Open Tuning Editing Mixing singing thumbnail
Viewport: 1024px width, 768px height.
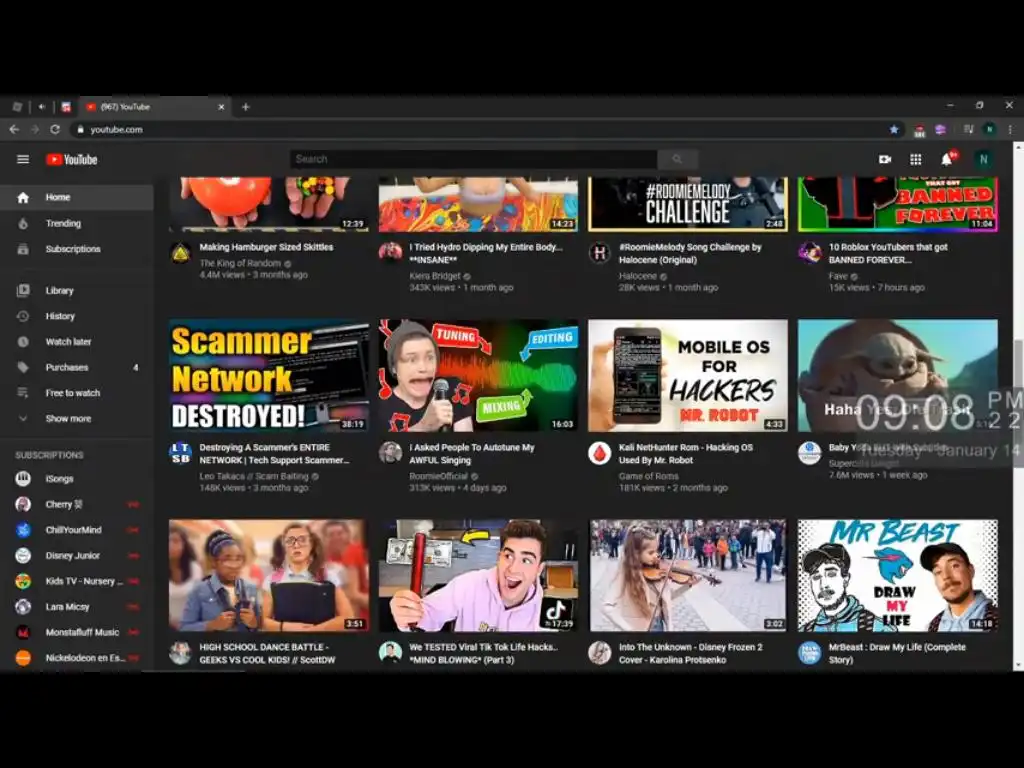point(478,376)
